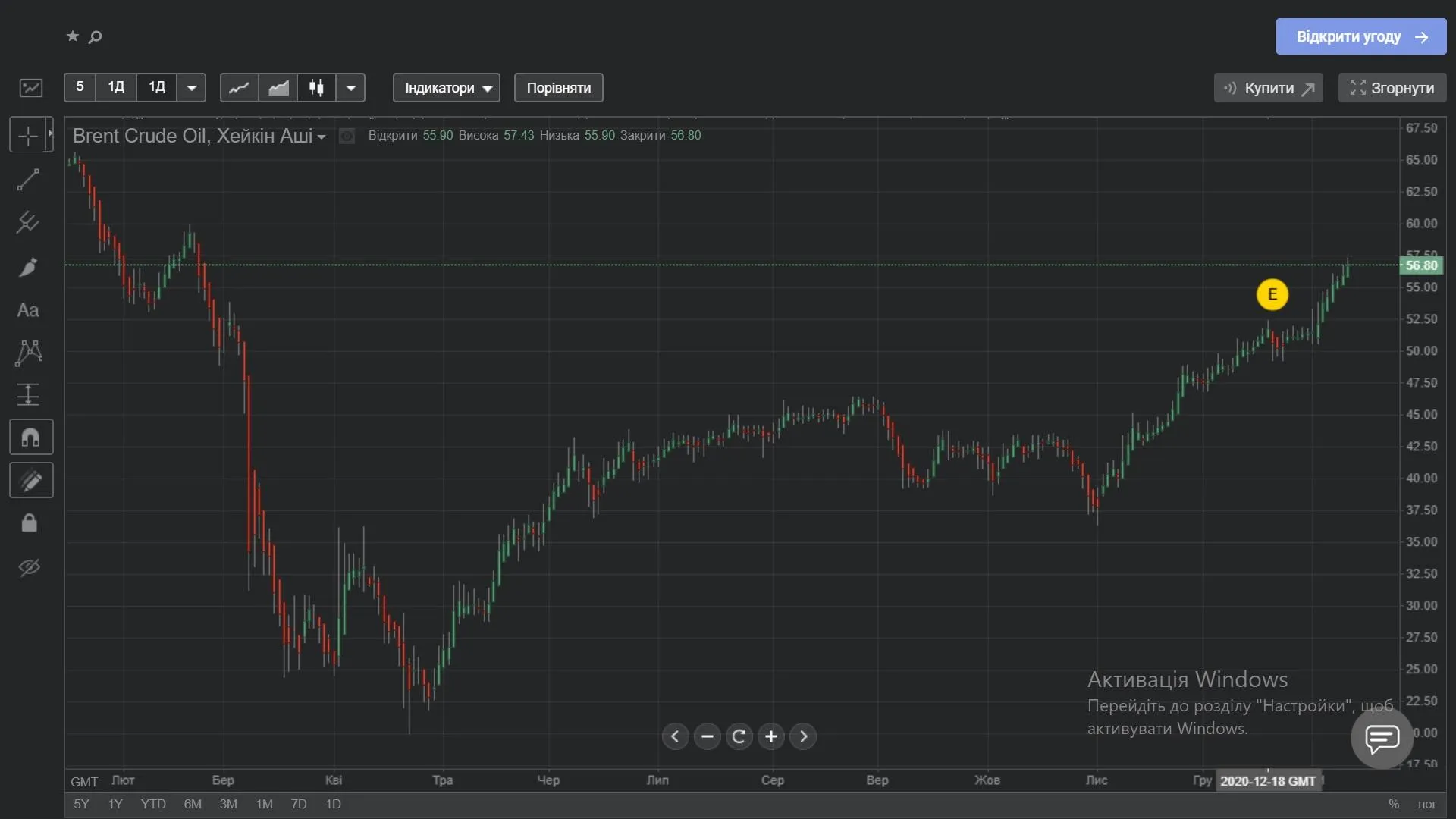Screen dimensions: 1456x819
Task: Select the crosshair cursor tool
Action: coord(28,136)
